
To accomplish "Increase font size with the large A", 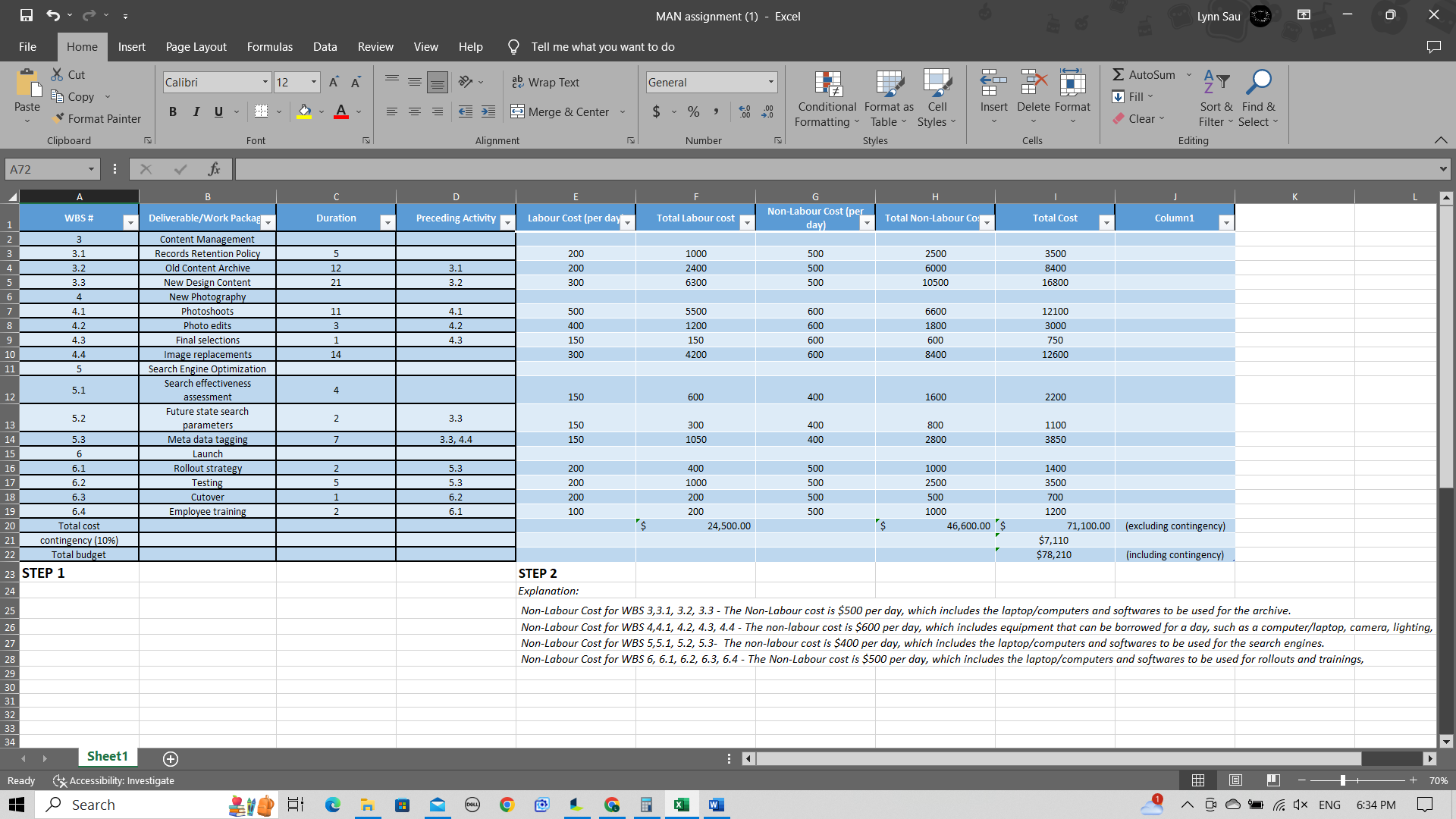I will click(x=334, y=82).
